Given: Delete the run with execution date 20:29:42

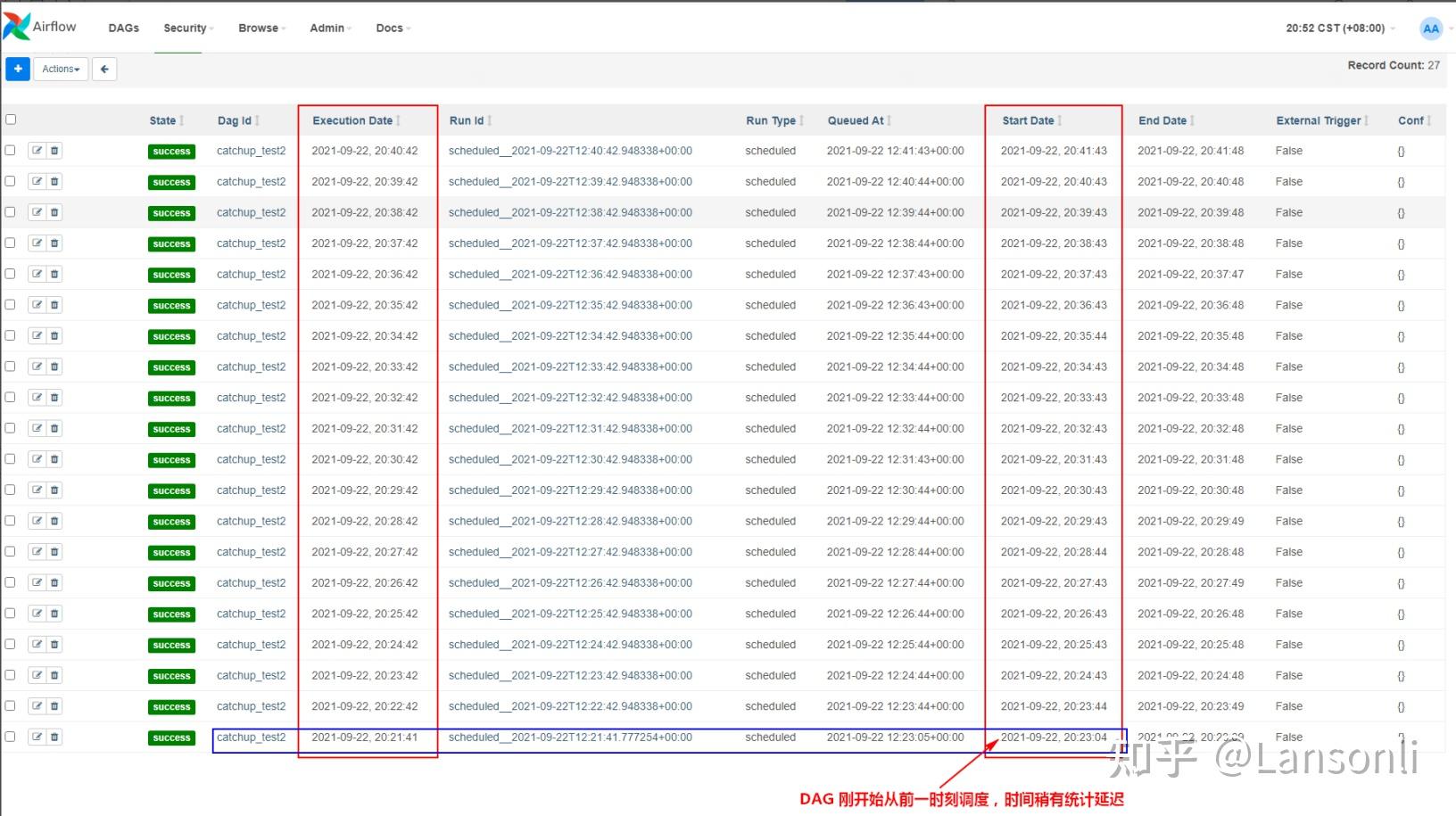Looking at the screenshot, I should (54, 490).
